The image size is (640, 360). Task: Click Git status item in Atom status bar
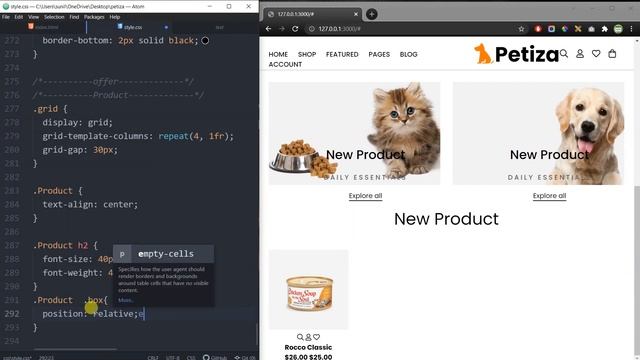245,358
